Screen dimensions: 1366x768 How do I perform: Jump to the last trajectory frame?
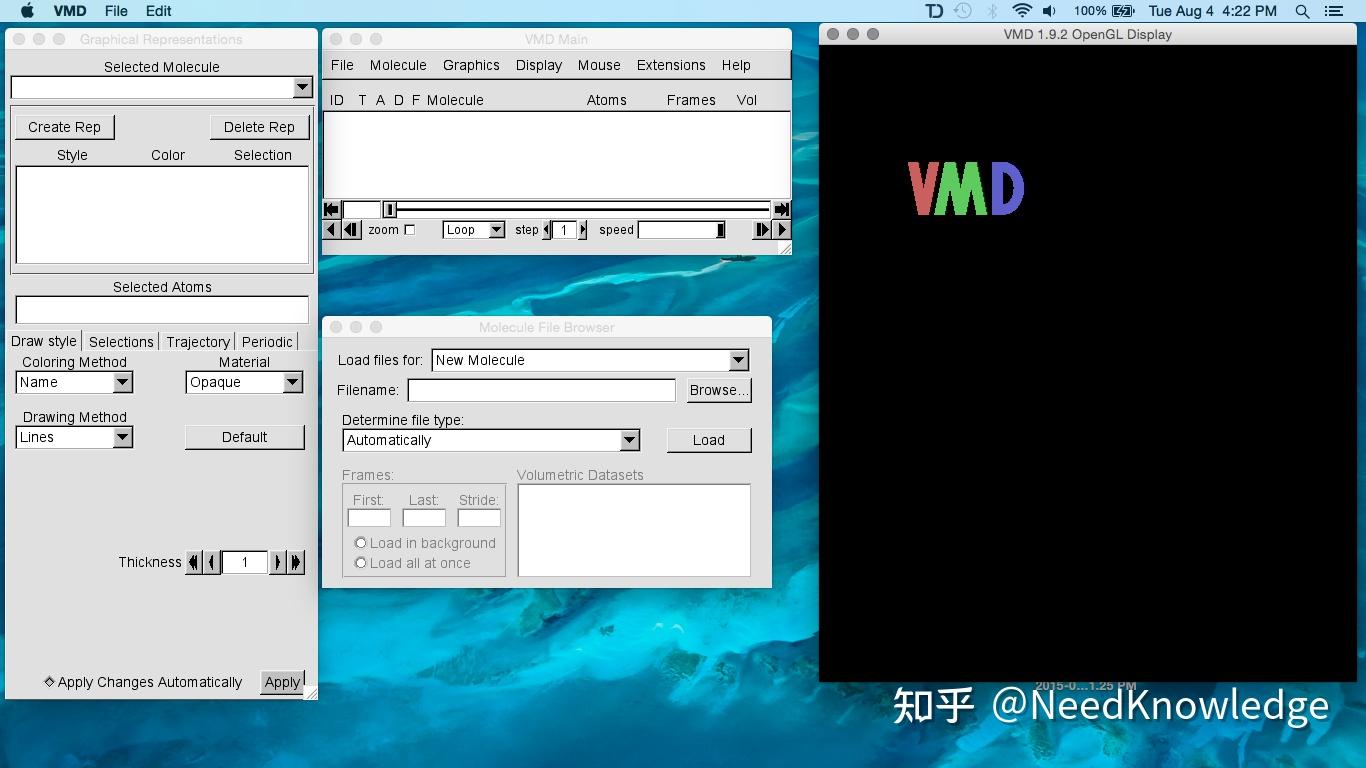781,209
